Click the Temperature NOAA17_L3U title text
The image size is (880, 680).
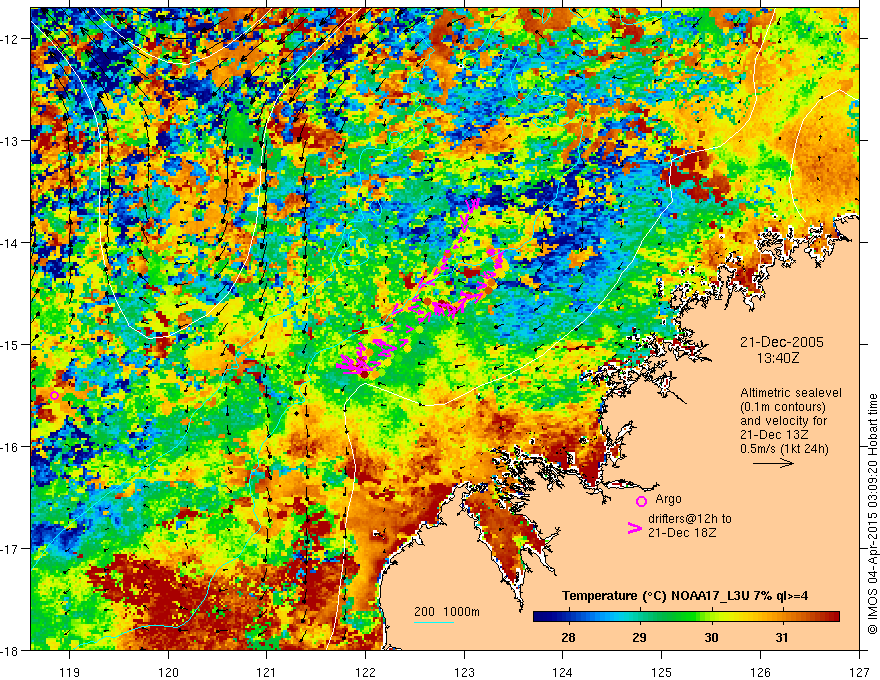[x=685, y=596]
